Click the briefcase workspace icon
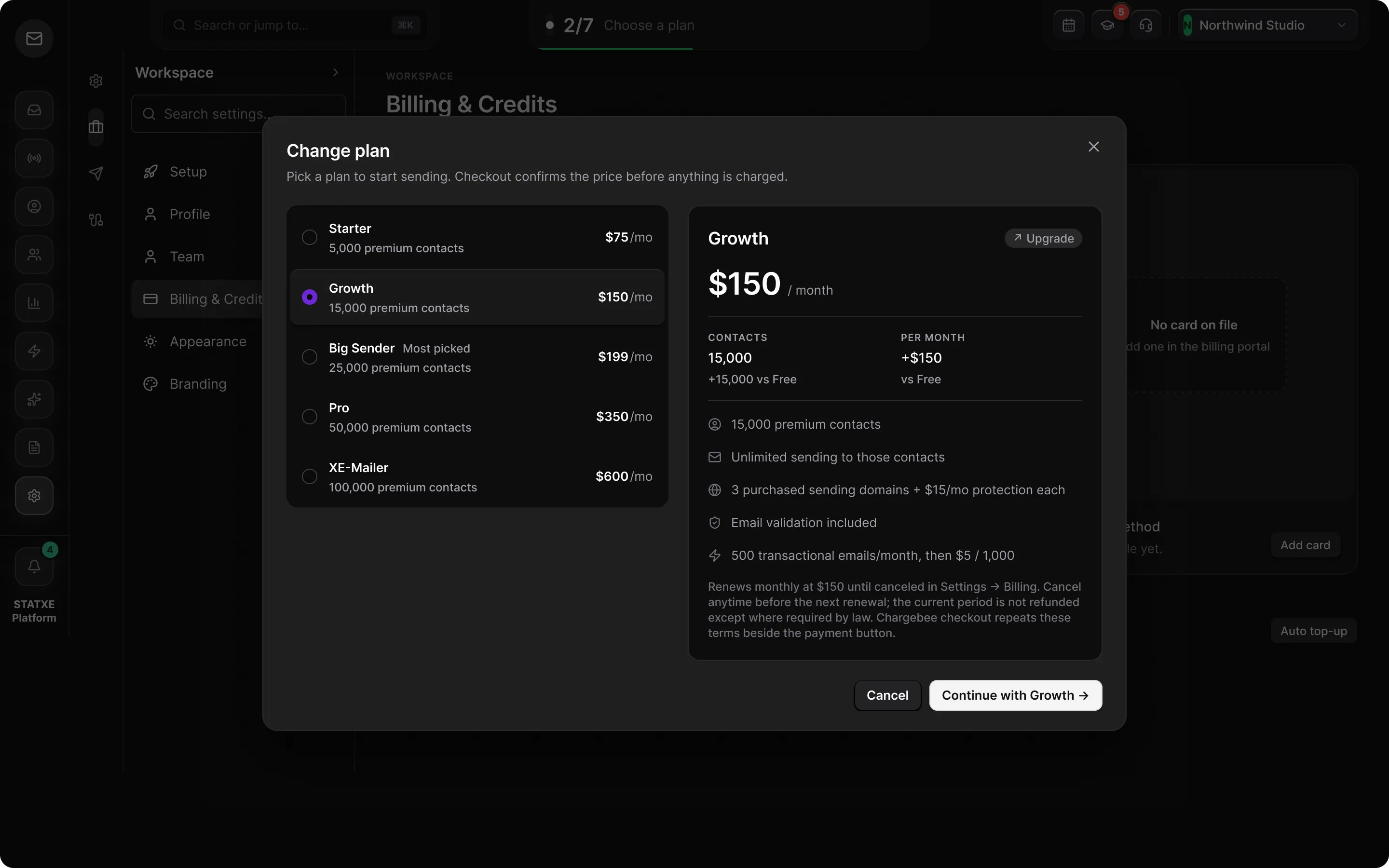The image size is (1389, 868). (x=96, y=127)
